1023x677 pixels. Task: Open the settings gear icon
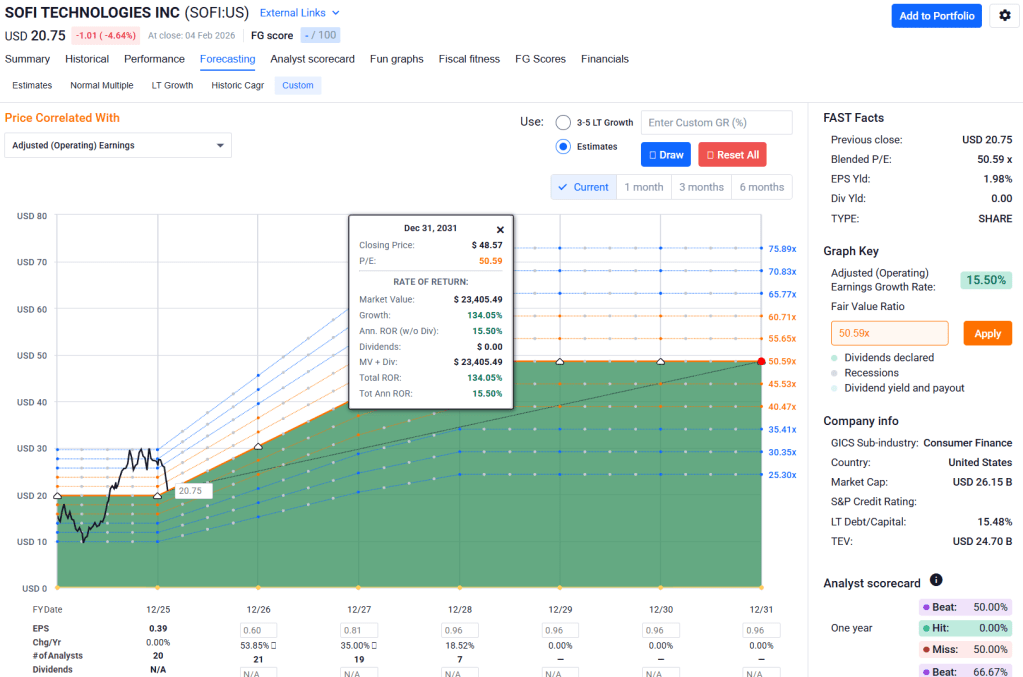(x=1004, y=16)
